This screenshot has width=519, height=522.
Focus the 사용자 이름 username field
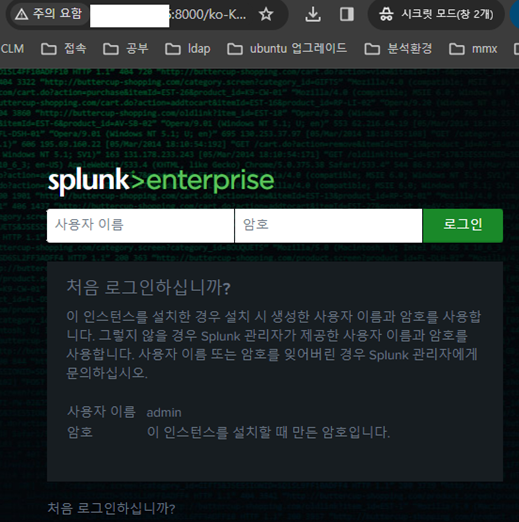coord(140,225)
